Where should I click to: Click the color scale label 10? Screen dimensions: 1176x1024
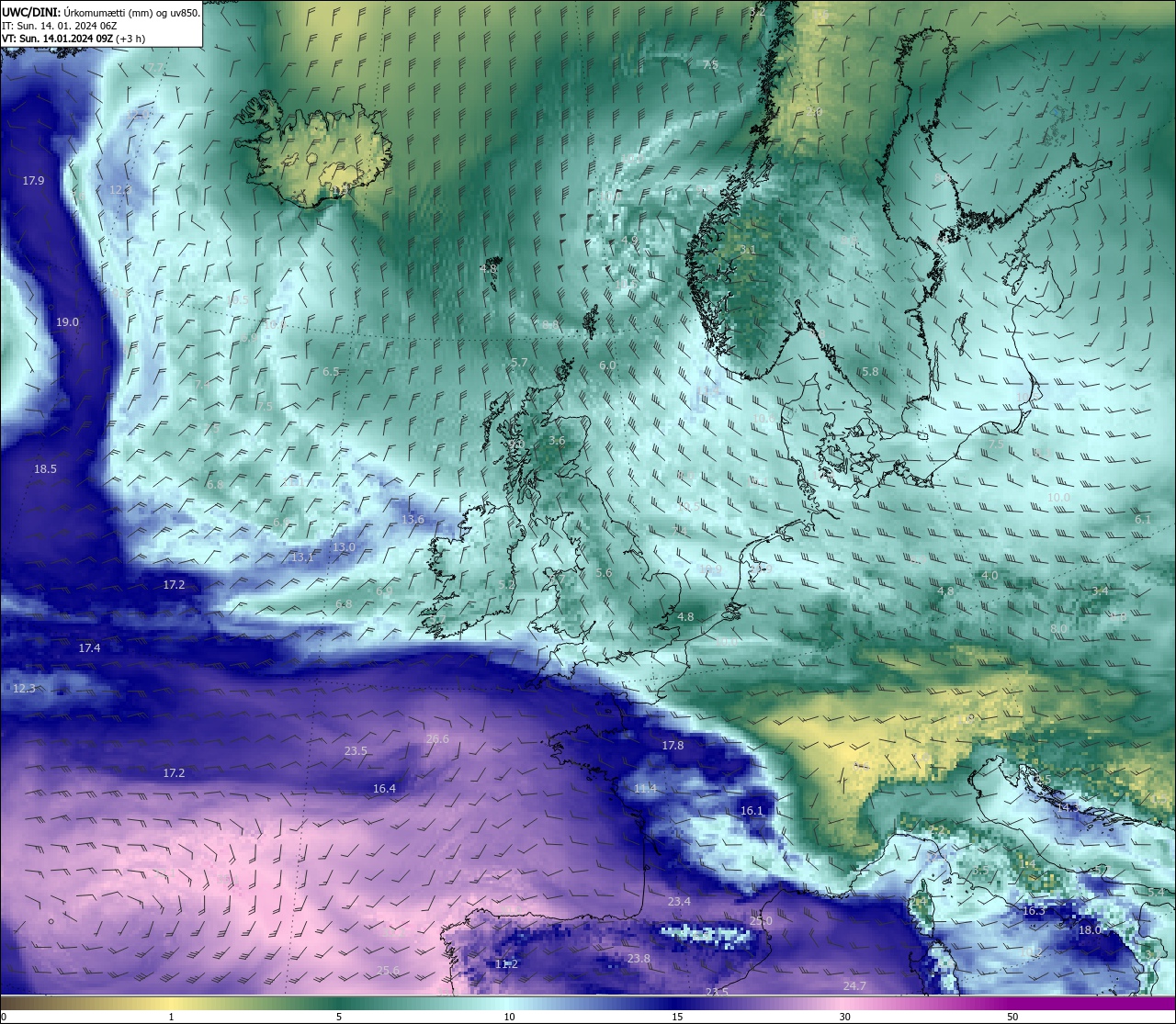[x=509, y=1017]
